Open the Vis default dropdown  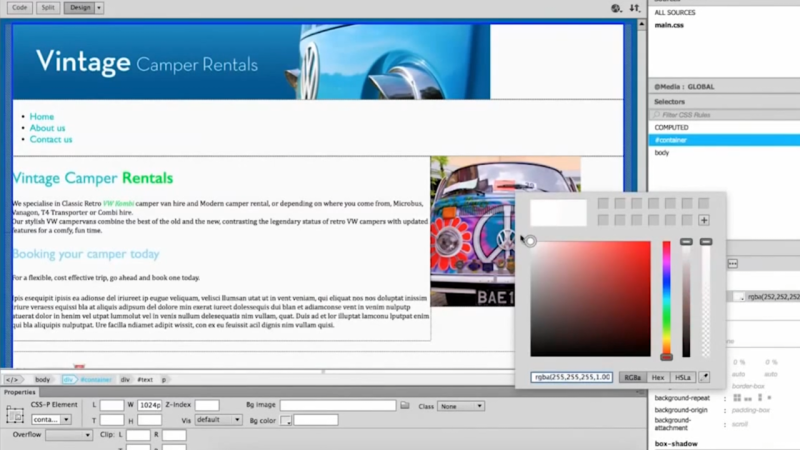coord(218,420)
